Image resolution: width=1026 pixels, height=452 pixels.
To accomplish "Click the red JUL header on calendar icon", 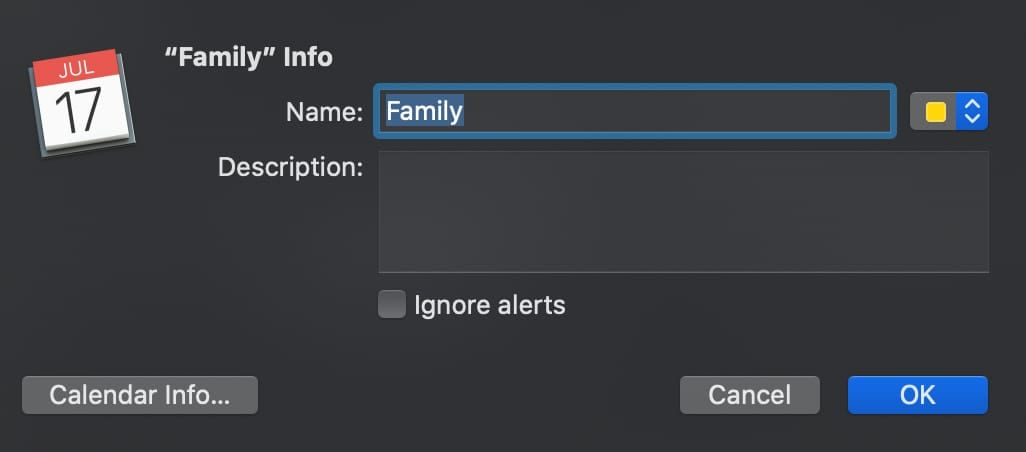I will pos(76,70).
